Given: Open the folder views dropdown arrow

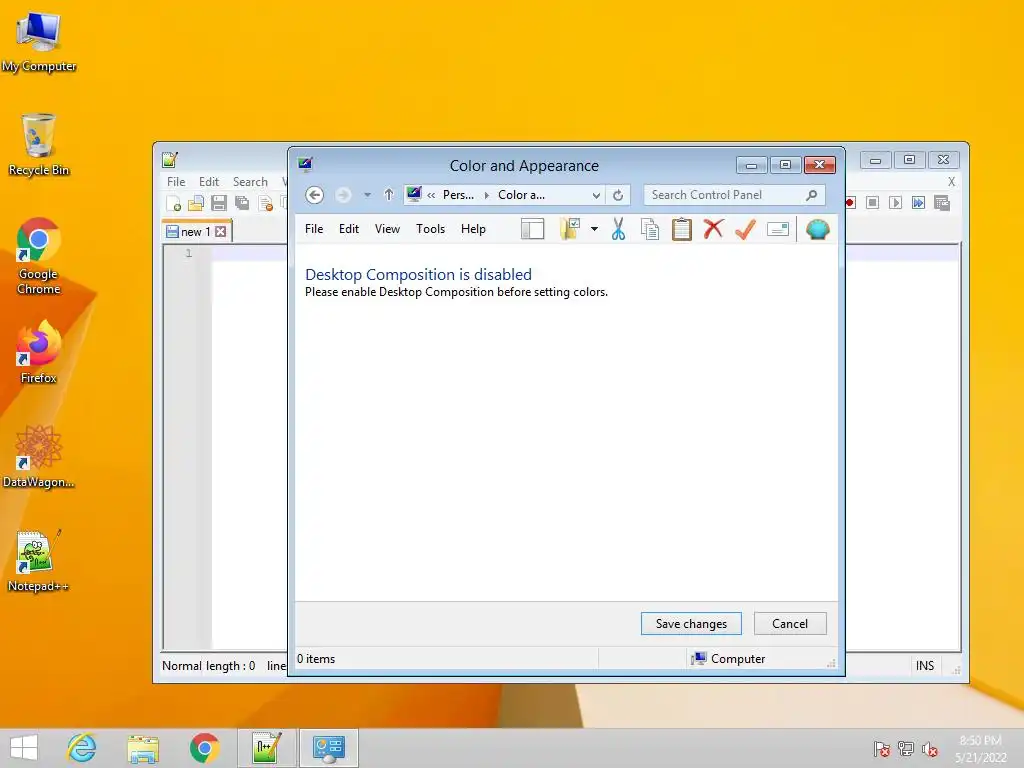Looking at the screenshot, I should (594, 229).
